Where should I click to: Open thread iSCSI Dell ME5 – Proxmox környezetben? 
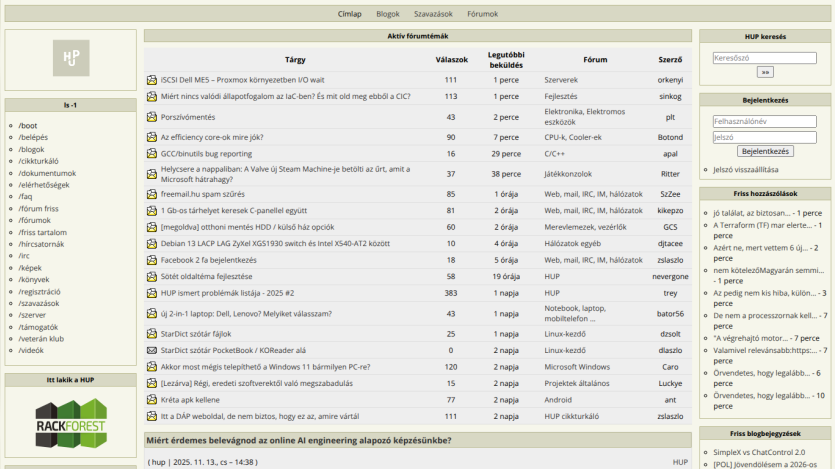242,80
